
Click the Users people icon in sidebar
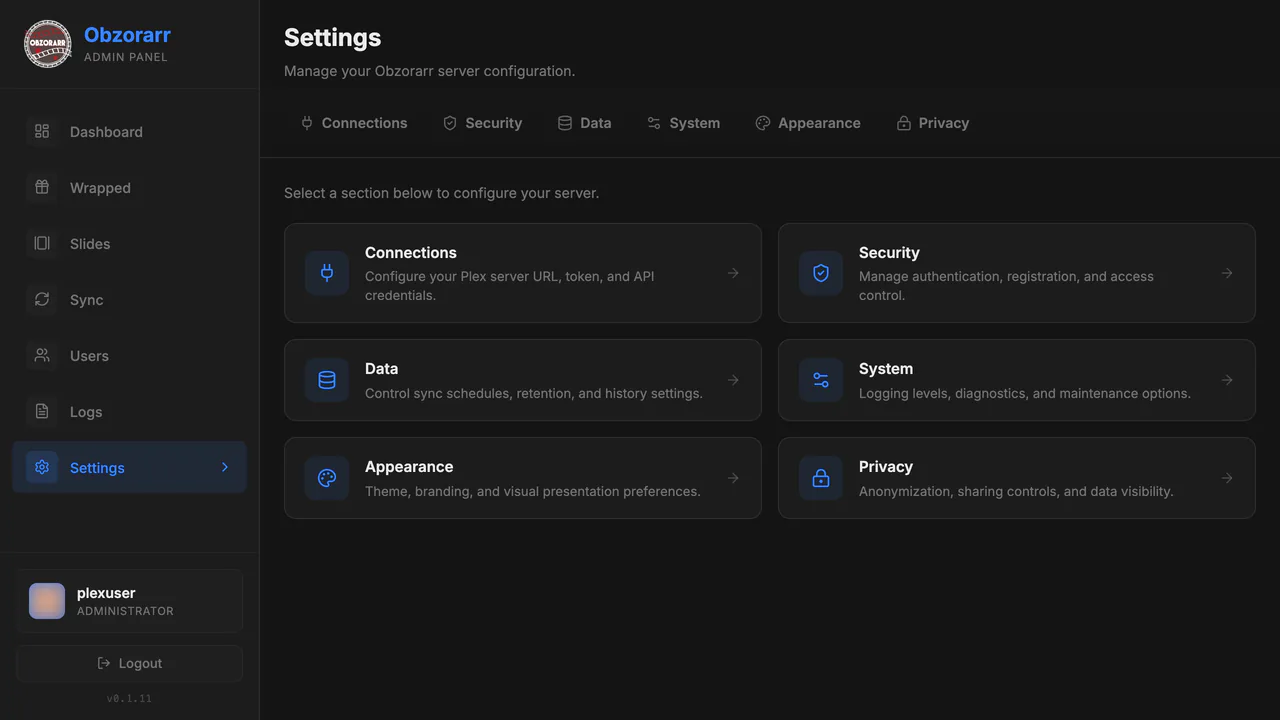[x=42, y=355]
